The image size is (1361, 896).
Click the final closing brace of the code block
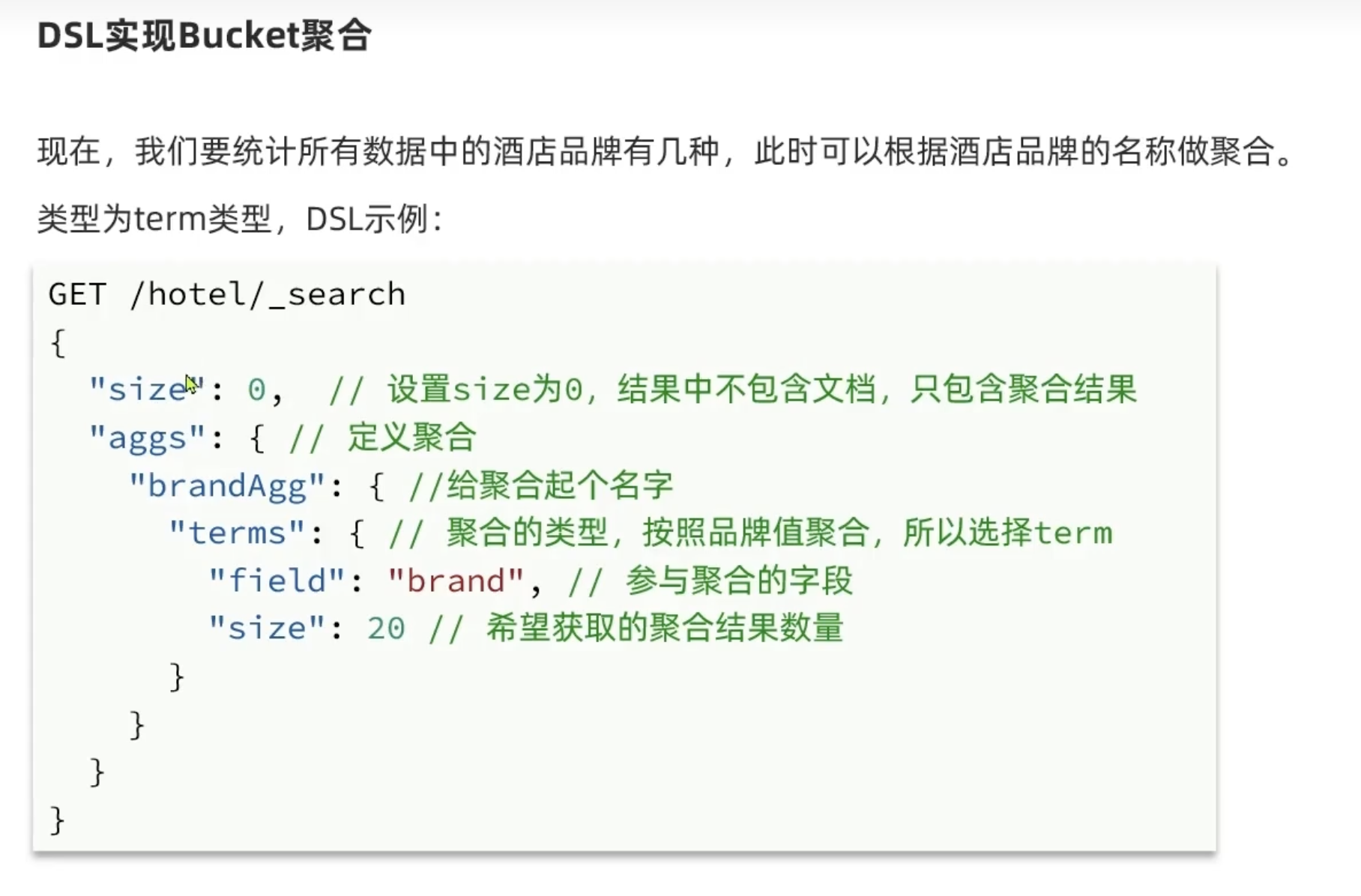tap(57, 820)
